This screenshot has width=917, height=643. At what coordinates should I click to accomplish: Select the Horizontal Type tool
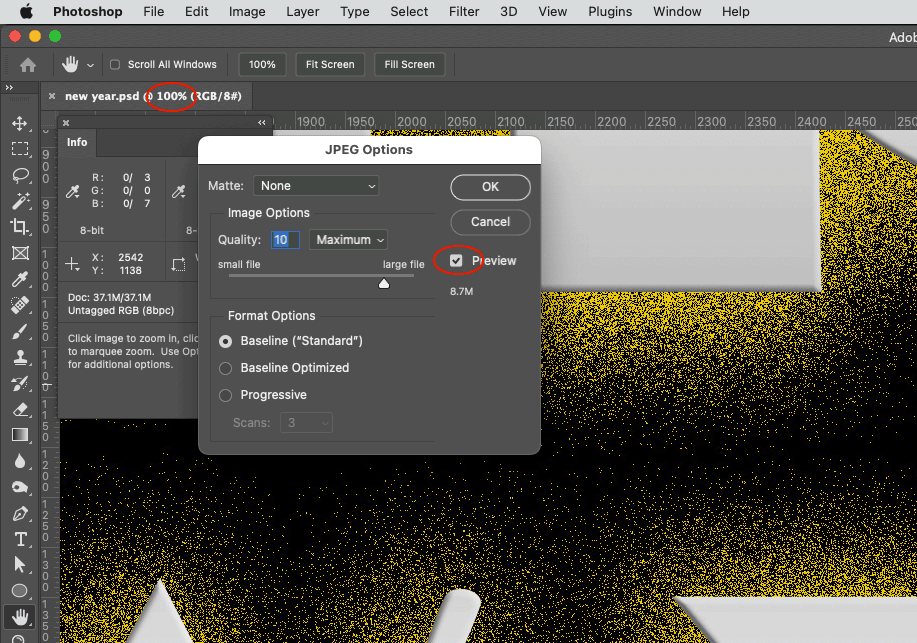tap(20, 539)
